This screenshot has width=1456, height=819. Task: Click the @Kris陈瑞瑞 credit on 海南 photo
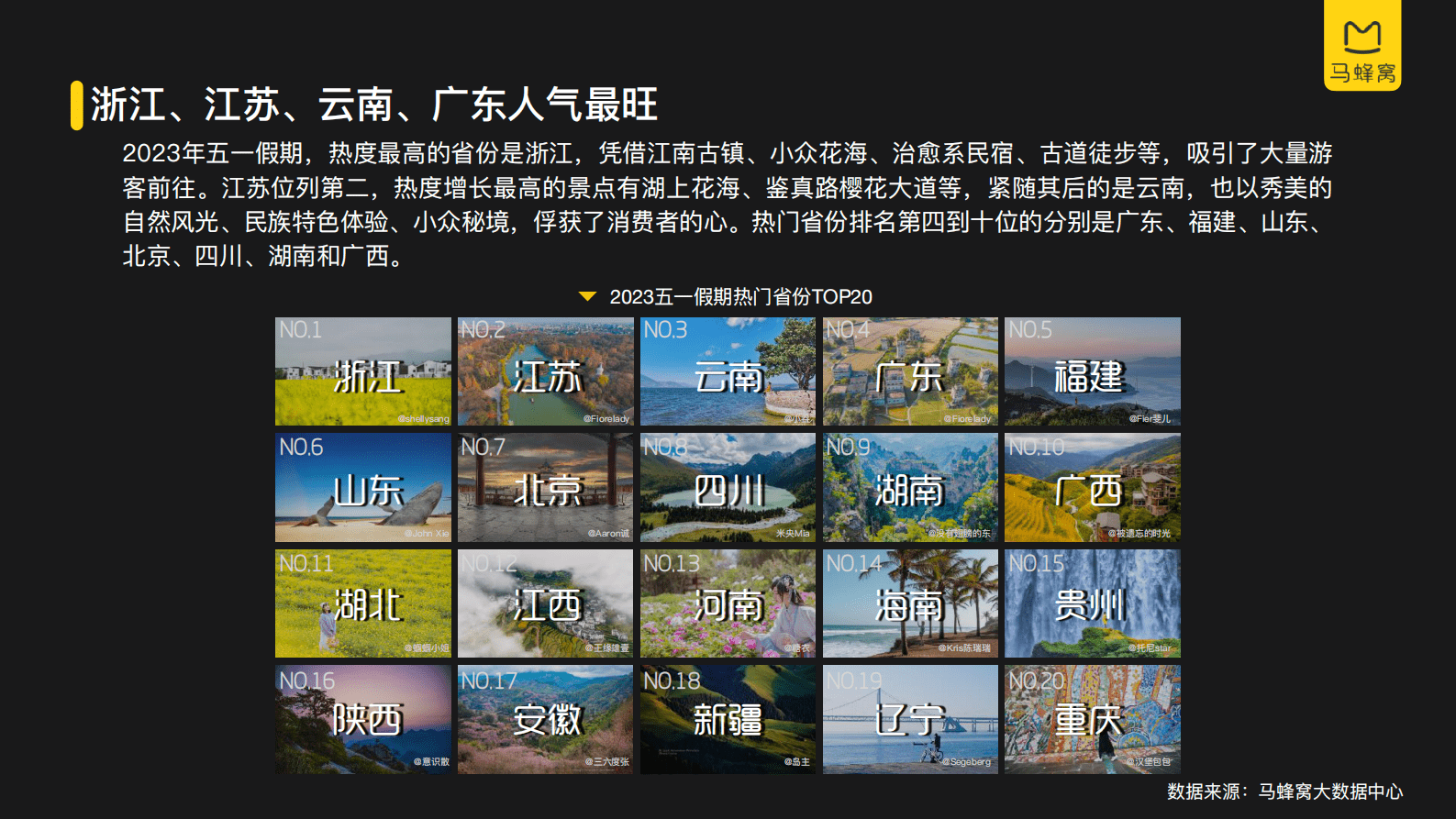[x=964, y=647]
